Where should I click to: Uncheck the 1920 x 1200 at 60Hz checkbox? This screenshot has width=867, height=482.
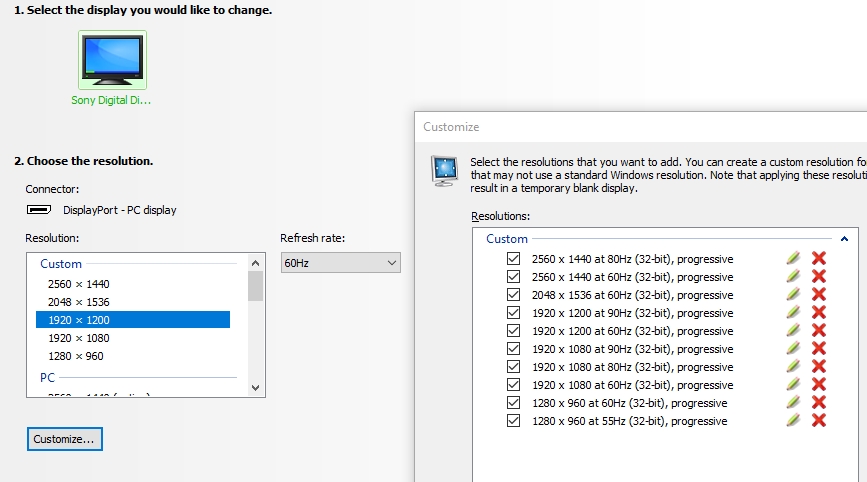(514, 331)
